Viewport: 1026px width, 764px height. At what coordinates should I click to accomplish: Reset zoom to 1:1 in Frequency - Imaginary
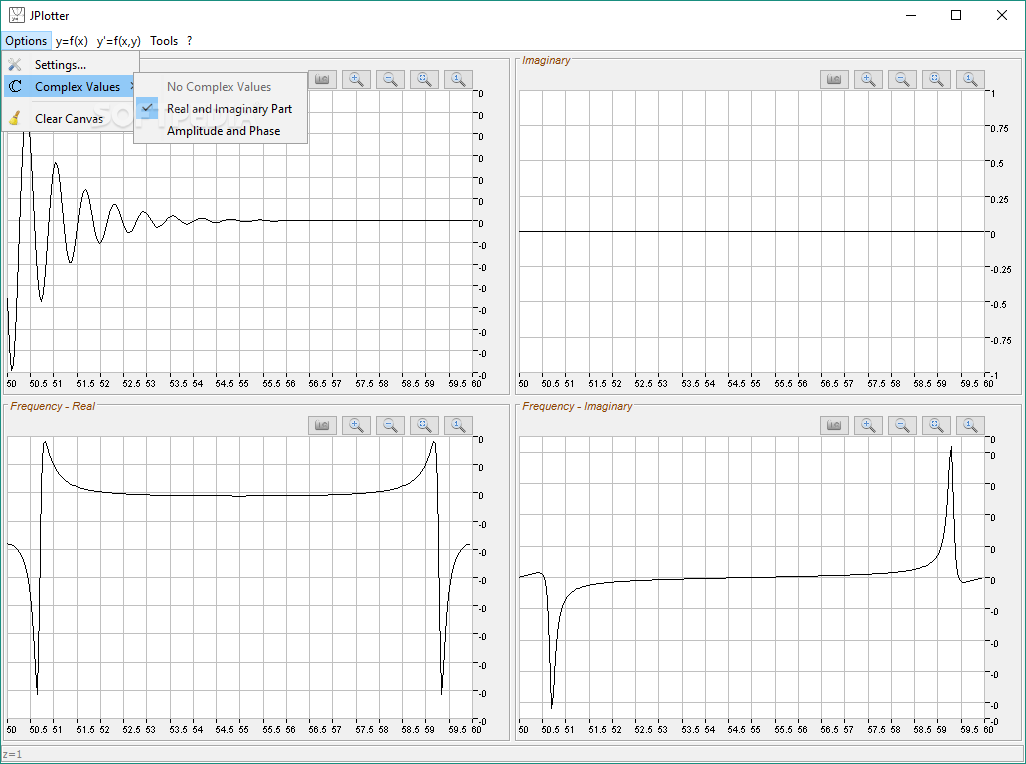[x=970, y=425]
